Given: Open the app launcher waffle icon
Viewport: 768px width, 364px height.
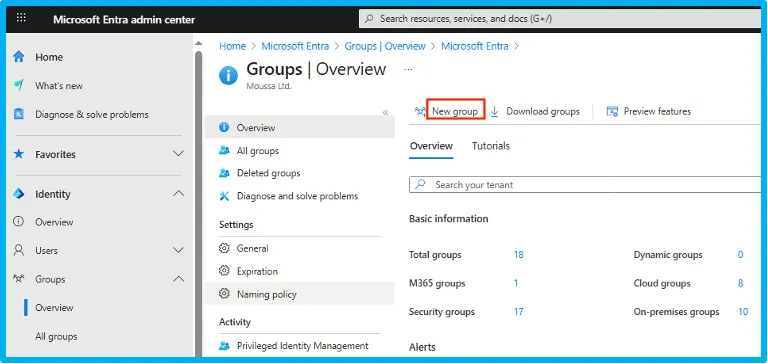Looking at the screenshot, I should click(x=22, y=19).
